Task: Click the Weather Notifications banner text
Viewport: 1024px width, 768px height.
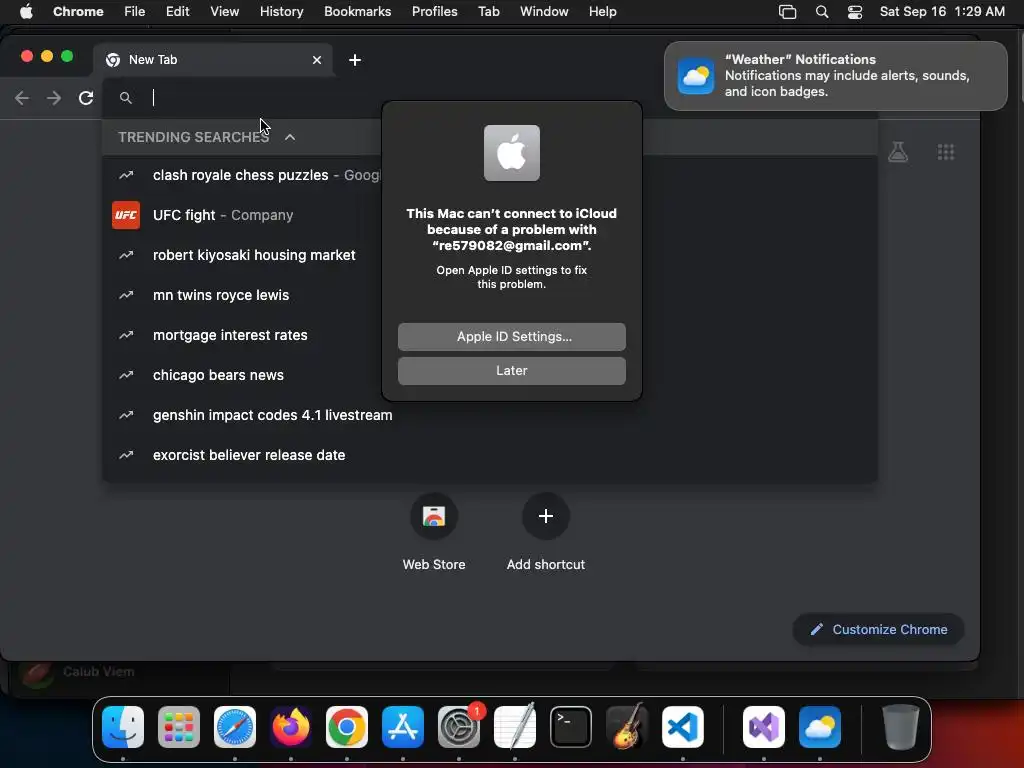Action: coord(847,76)
